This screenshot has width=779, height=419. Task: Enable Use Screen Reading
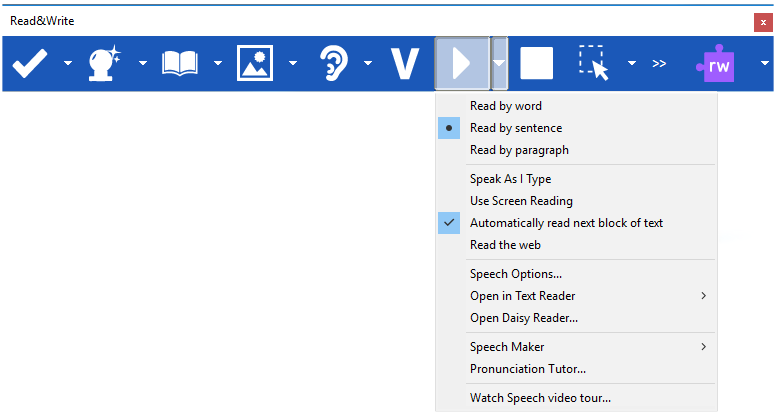pyautogui.click(x=576, y=201)
